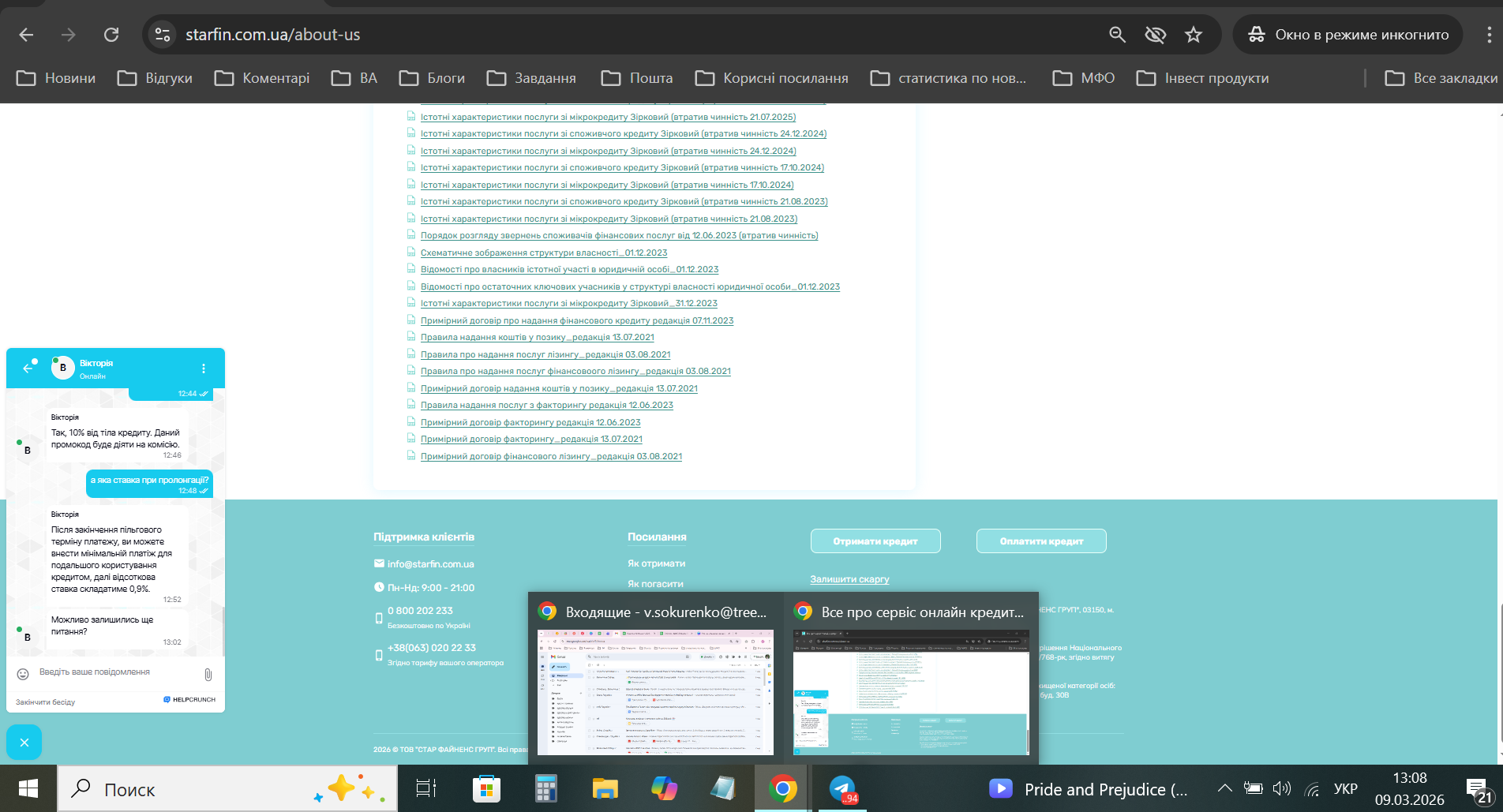Go back to the previous page
Image resolution: width=1503 pixels, height=812 pixels.
tap(26, 35)
